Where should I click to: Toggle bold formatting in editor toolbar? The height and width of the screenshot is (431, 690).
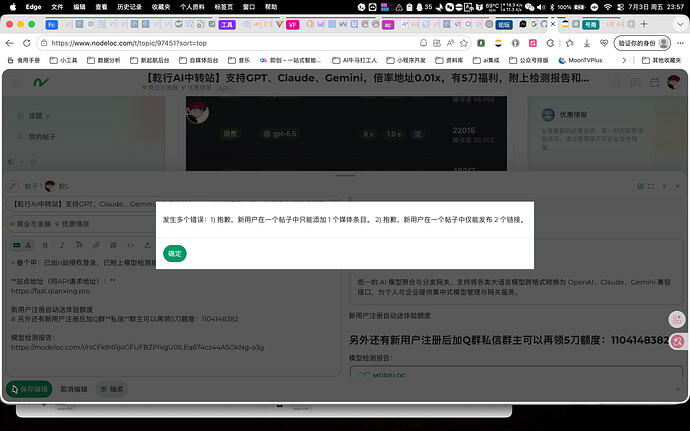click(x=45, y=245)
